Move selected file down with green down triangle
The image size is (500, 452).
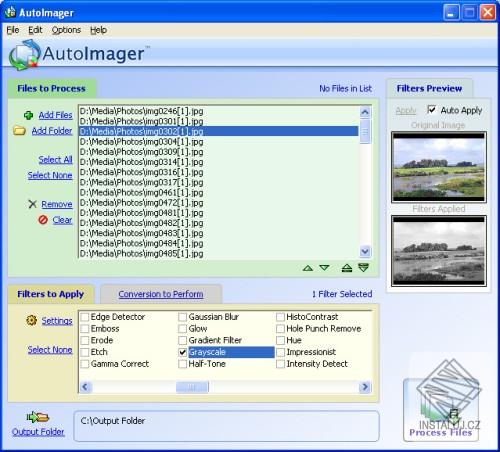coord(324,268)
